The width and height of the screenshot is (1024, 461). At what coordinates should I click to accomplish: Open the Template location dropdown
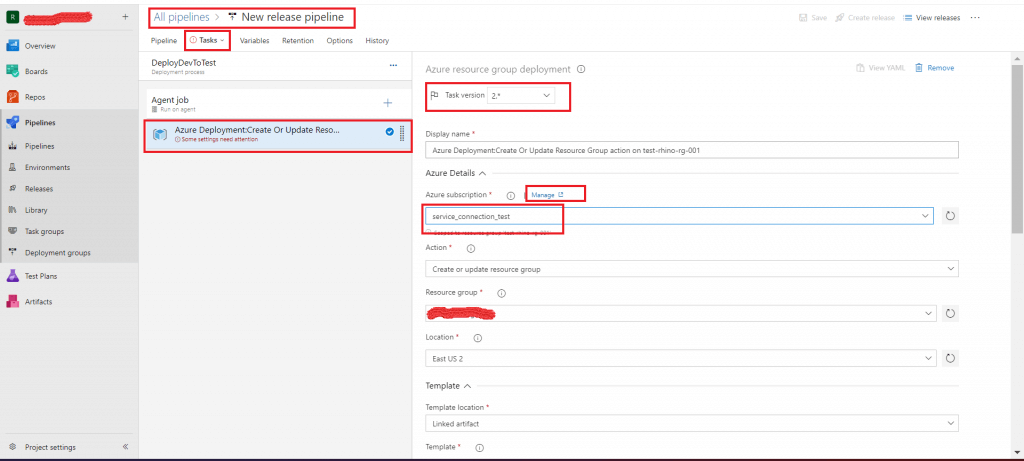click(x=692, y=424)
